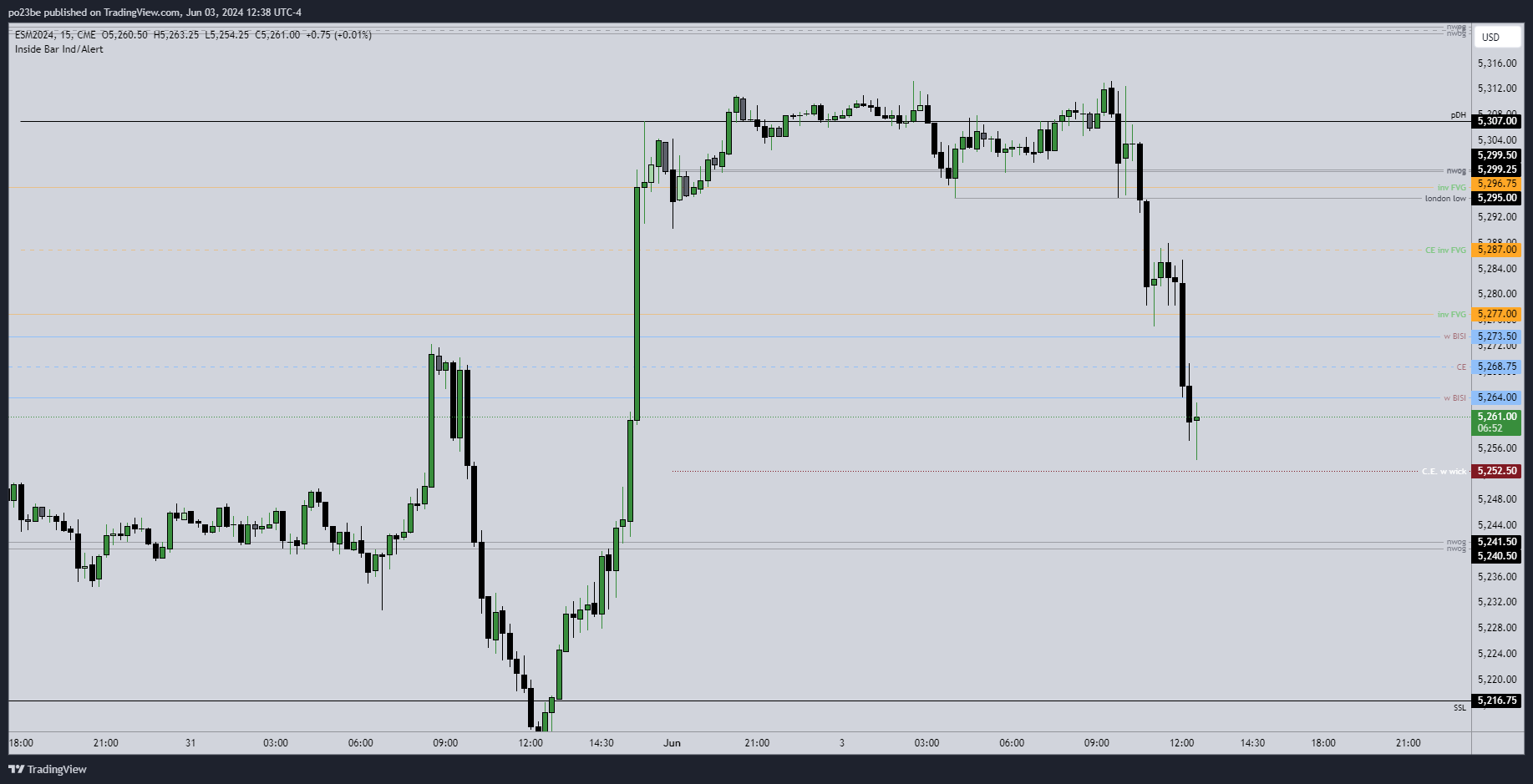Click the 5,295.00 london low price label
The height and width of the screenshot is (784, 1533).
click(1496, 198)
